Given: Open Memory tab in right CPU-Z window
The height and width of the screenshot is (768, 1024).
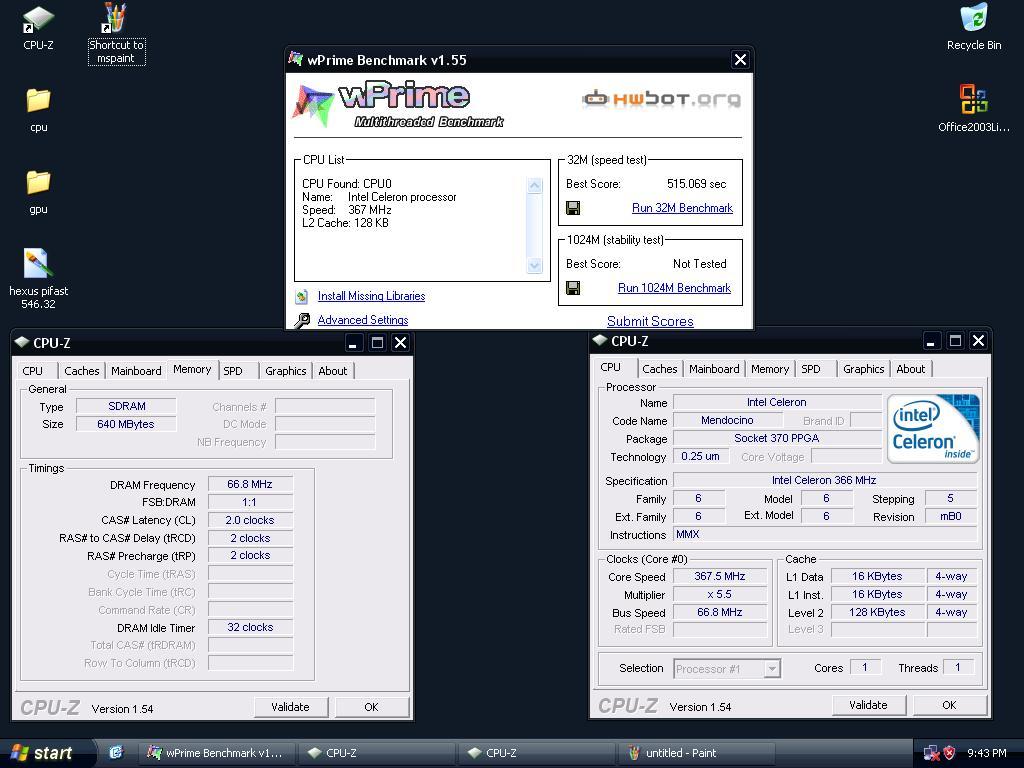Looking at the screenshot, I should [x=770, y=369].
